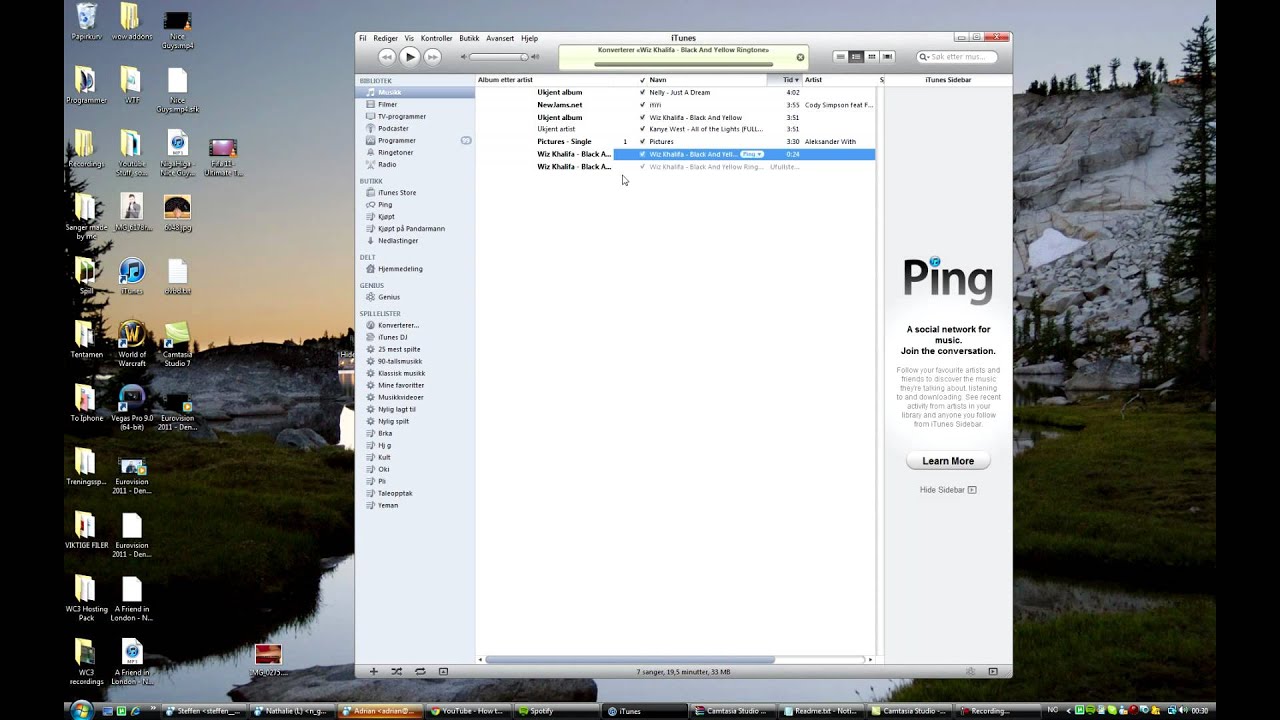Open the Kontroller menu
1280x720 pixels.
436,38
